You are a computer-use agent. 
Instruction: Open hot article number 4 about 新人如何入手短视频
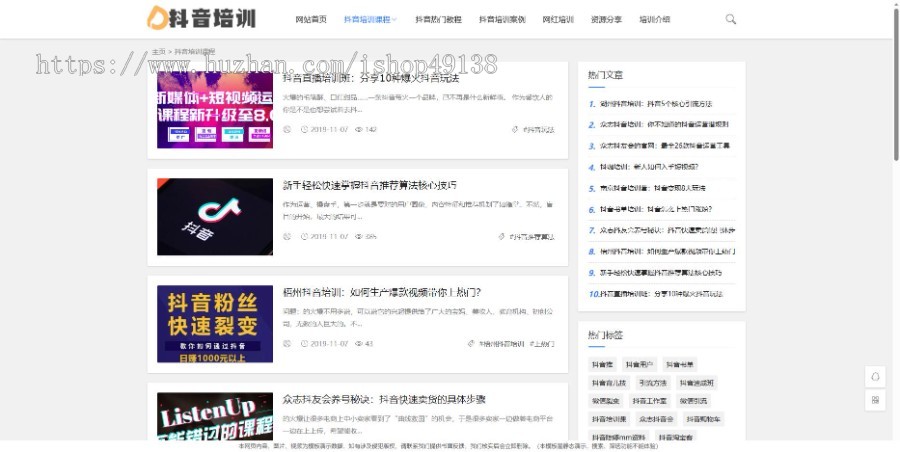pos(649,167)
